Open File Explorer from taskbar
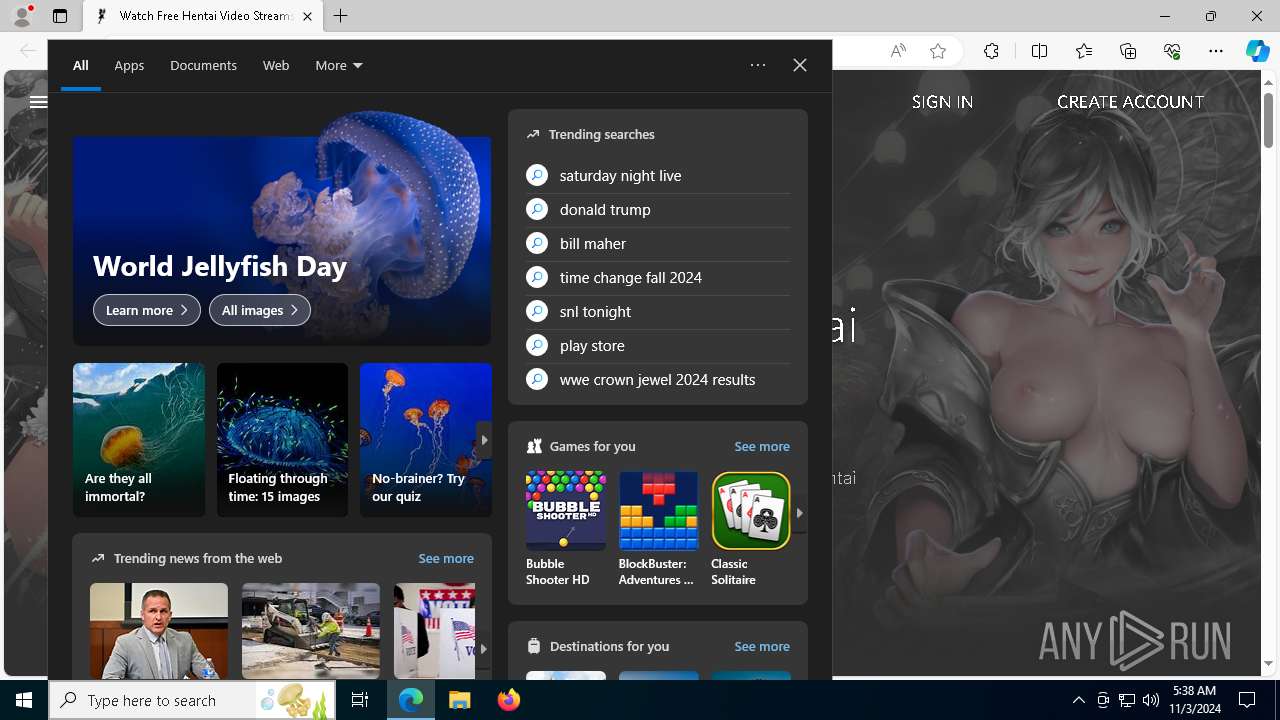The height and width of the screenshot is (720, 1280). click(x=460, y=700)
